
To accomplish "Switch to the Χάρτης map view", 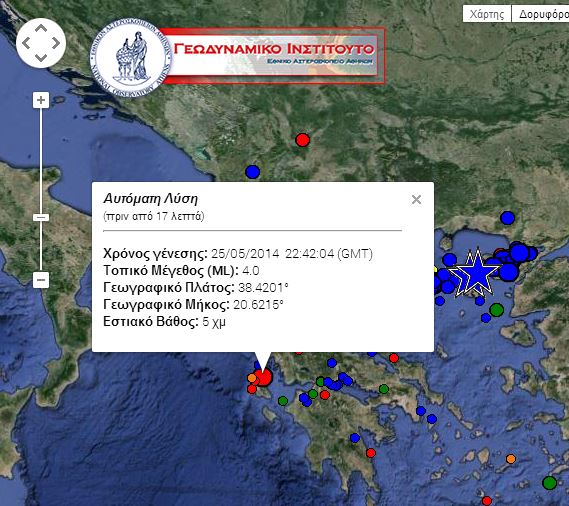I will point(487,14).
